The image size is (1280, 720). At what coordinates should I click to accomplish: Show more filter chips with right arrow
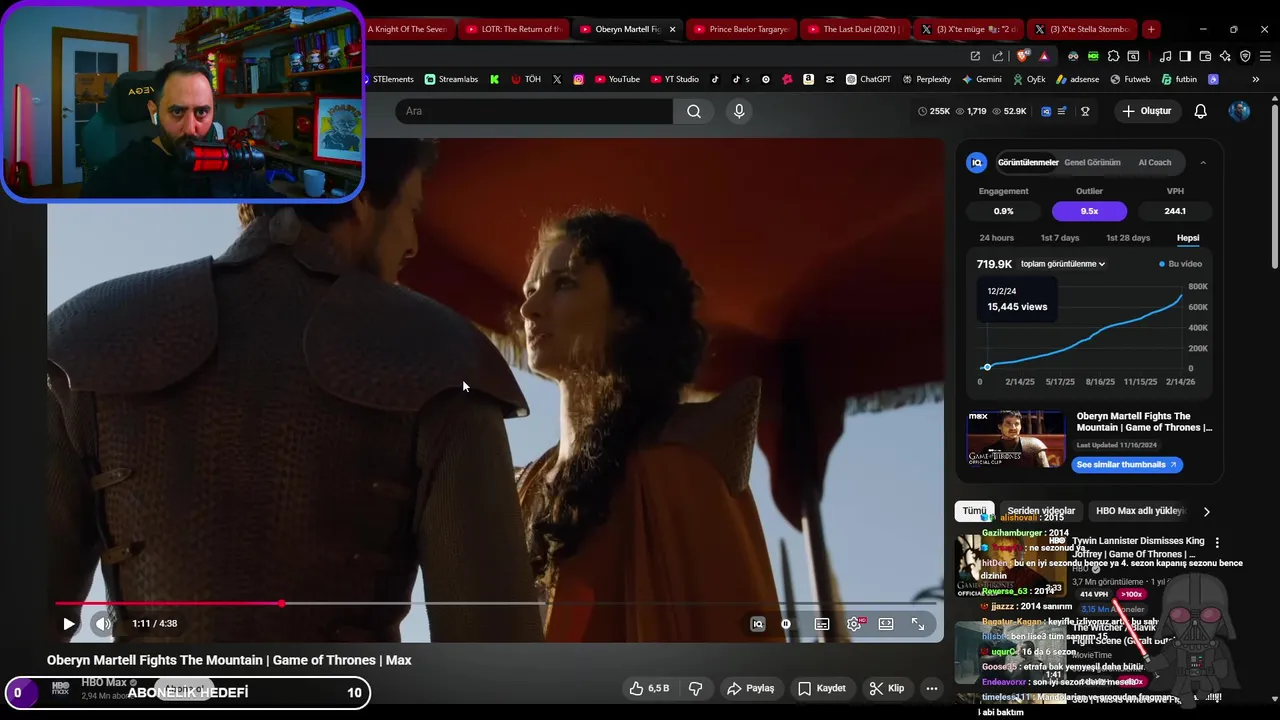point(1206,511)
